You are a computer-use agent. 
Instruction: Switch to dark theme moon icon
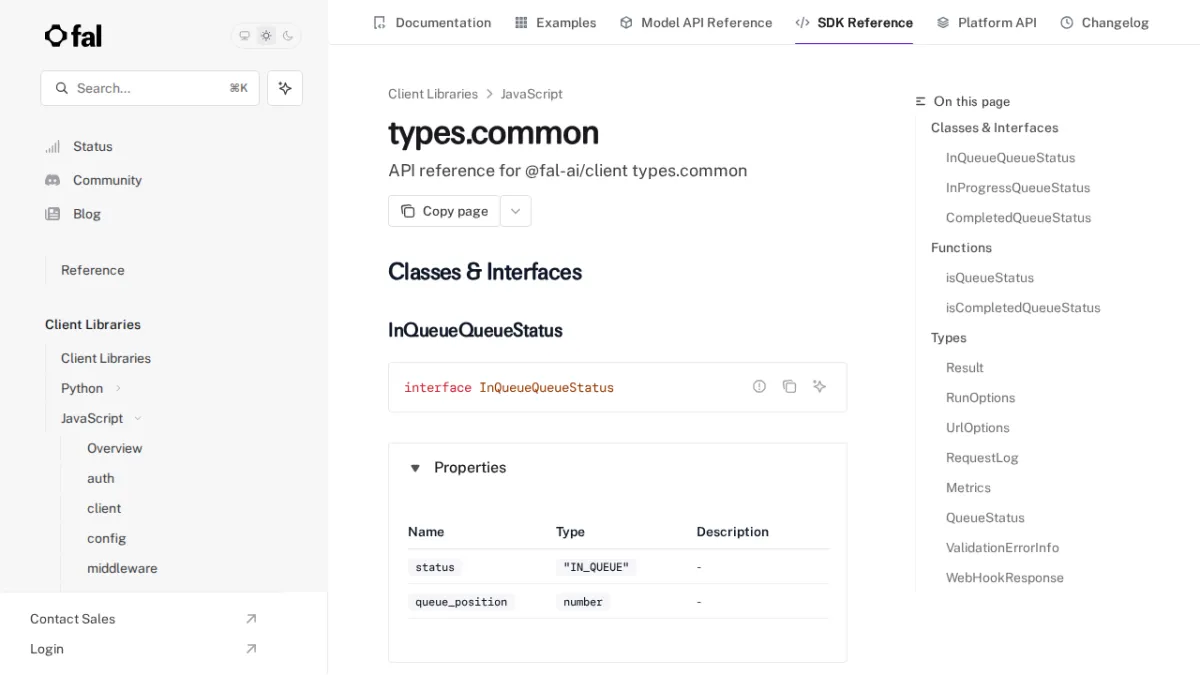click(288, 36)
